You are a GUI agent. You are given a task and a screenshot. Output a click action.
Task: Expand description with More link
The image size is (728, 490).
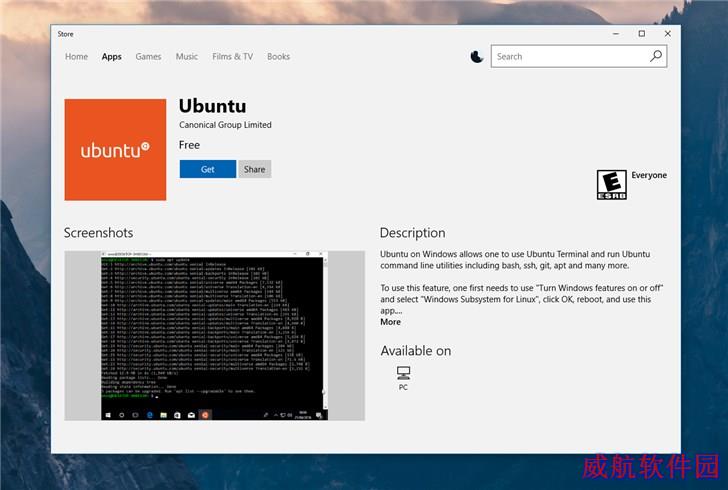click(x=390, y=322)
